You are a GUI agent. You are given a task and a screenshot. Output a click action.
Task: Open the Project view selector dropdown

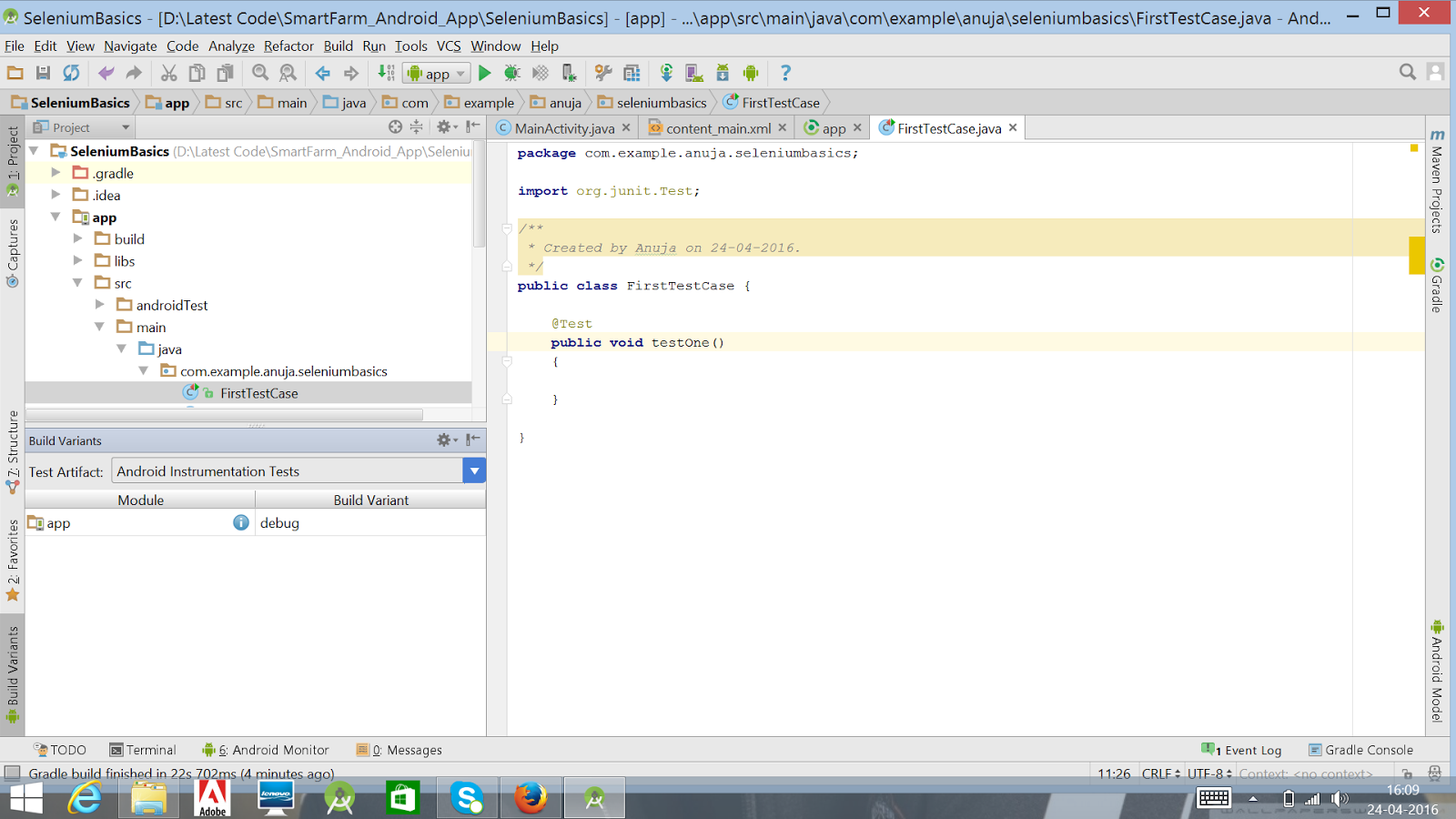click(x=82, y=127)
